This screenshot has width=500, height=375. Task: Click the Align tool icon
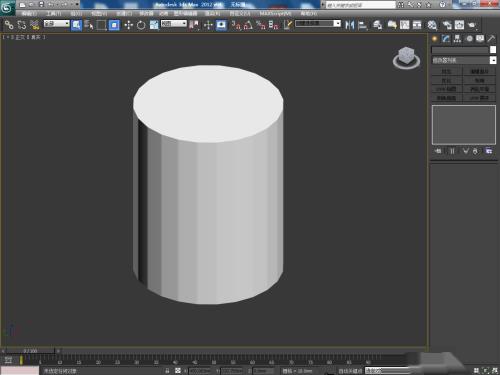[x=362, y=25]
